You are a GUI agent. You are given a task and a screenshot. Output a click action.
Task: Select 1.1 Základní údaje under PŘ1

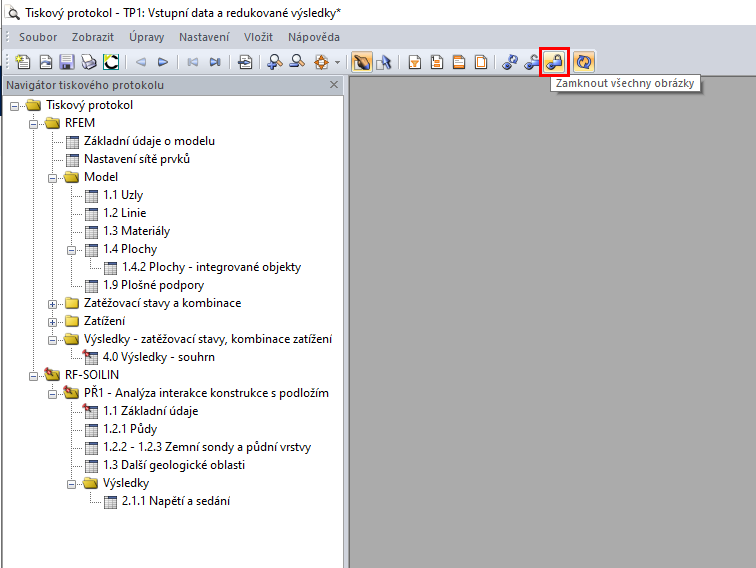coord(150,411)
